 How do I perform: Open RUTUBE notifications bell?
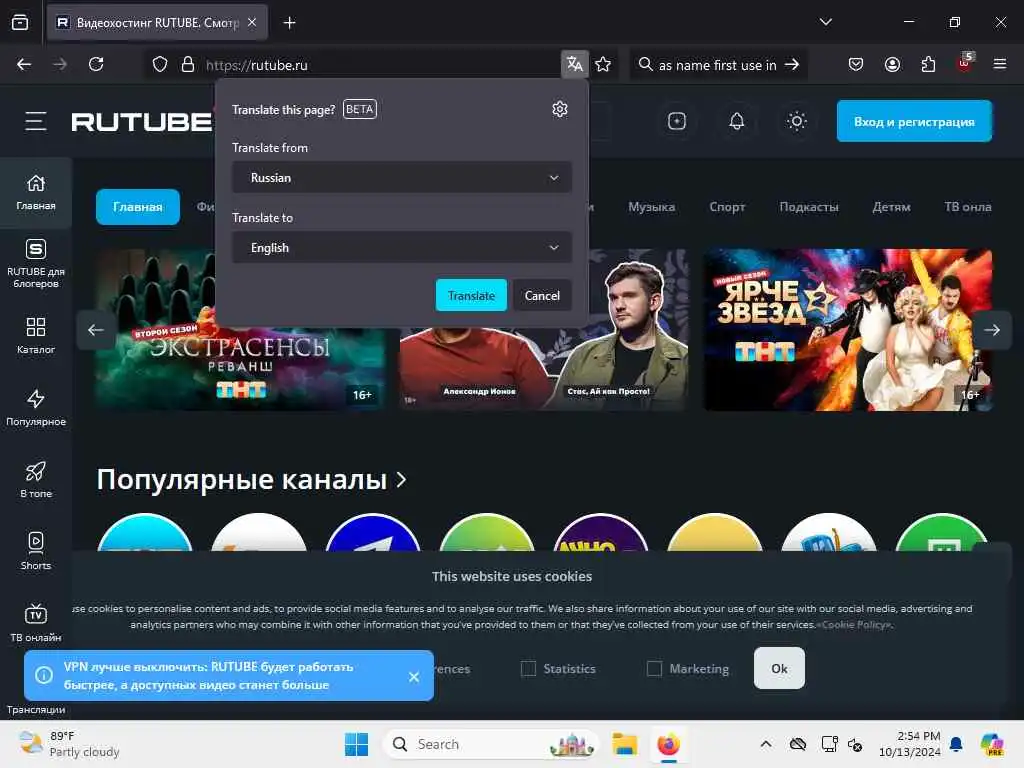point(737,121)
